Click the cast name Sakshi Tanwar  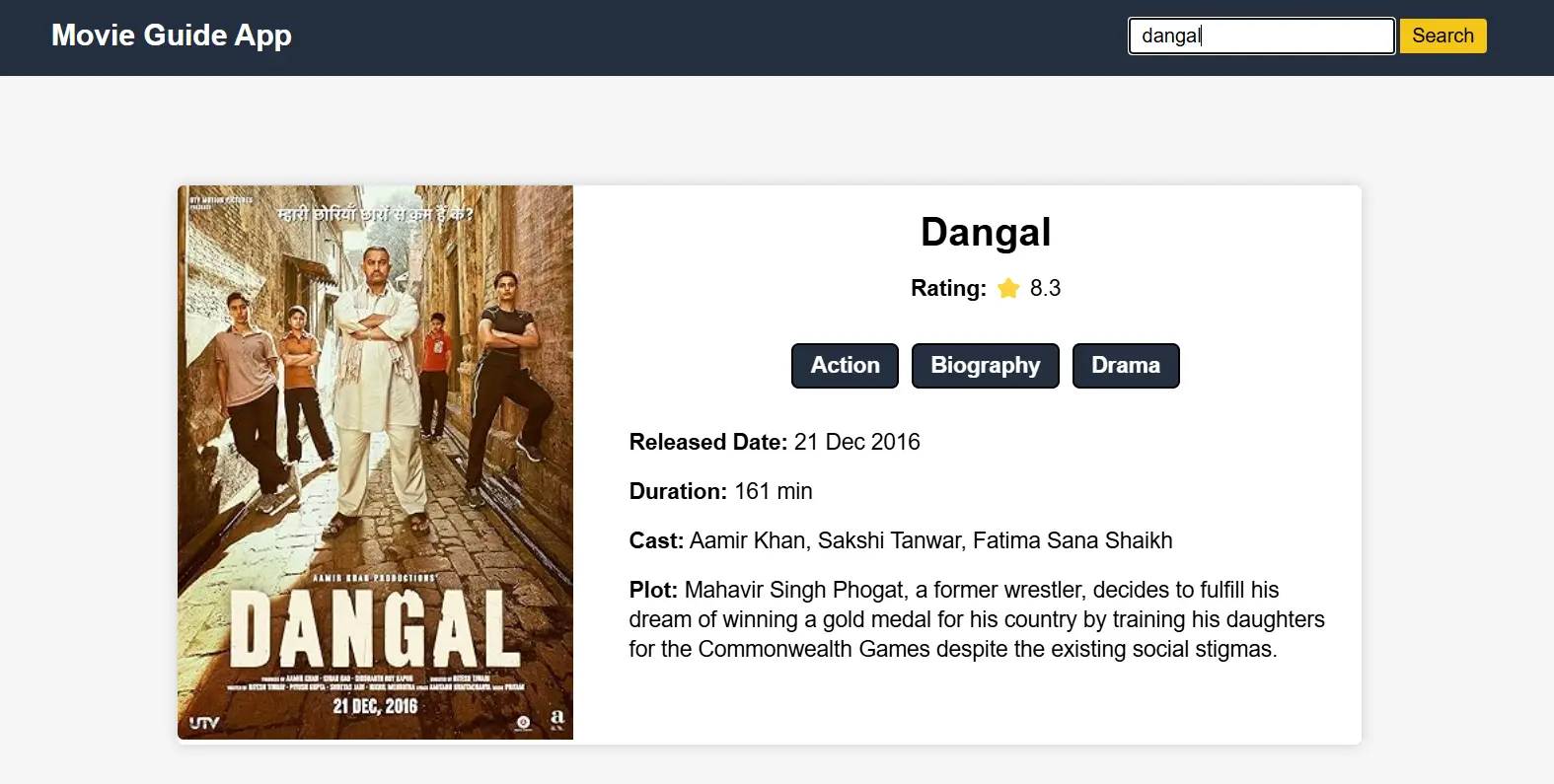(890, 540)
